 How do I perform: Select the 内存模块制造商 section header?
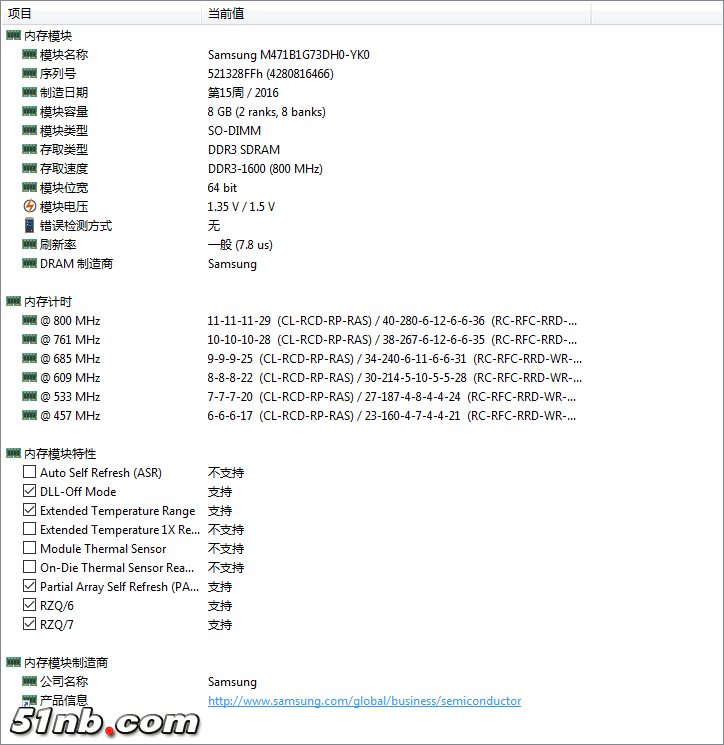(66, 663)
